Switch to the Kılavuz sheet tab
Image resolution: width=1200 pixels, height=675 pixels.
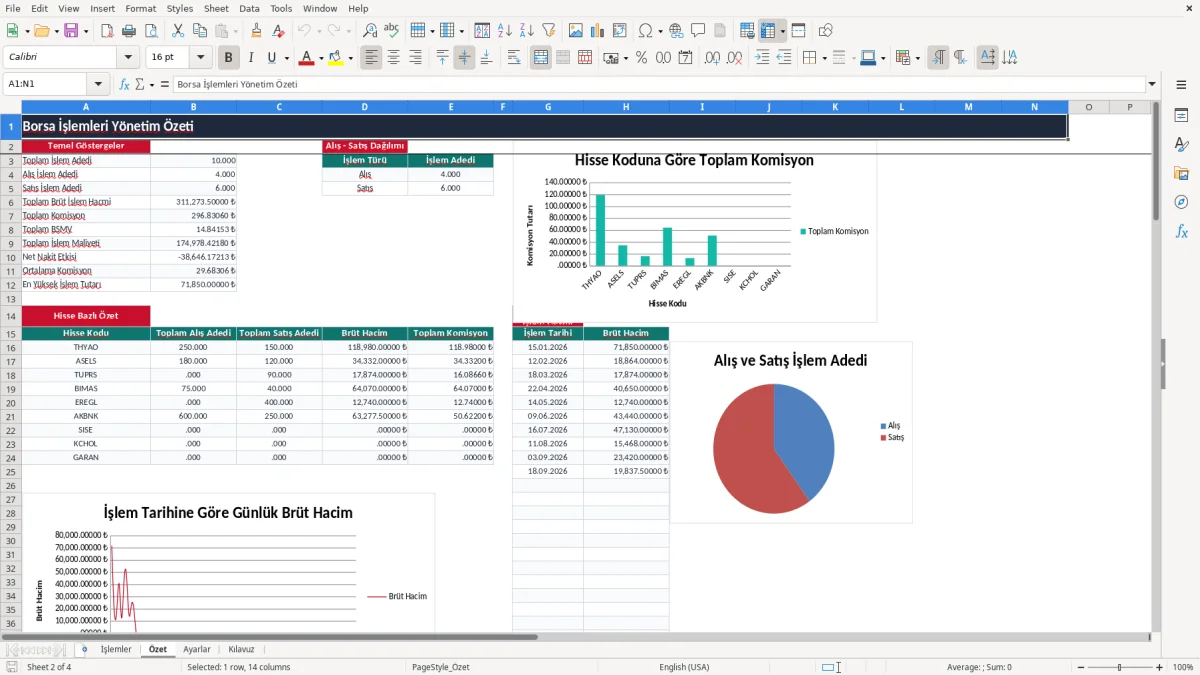click(x=241, y=649)
